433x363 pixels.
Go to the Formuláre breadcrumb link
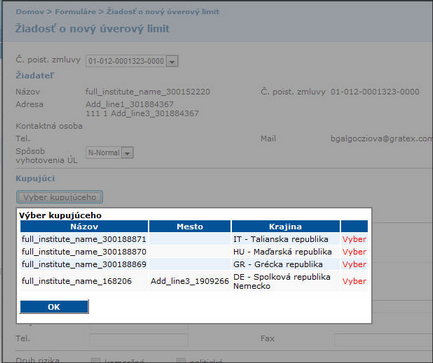[x=75, y=12]
